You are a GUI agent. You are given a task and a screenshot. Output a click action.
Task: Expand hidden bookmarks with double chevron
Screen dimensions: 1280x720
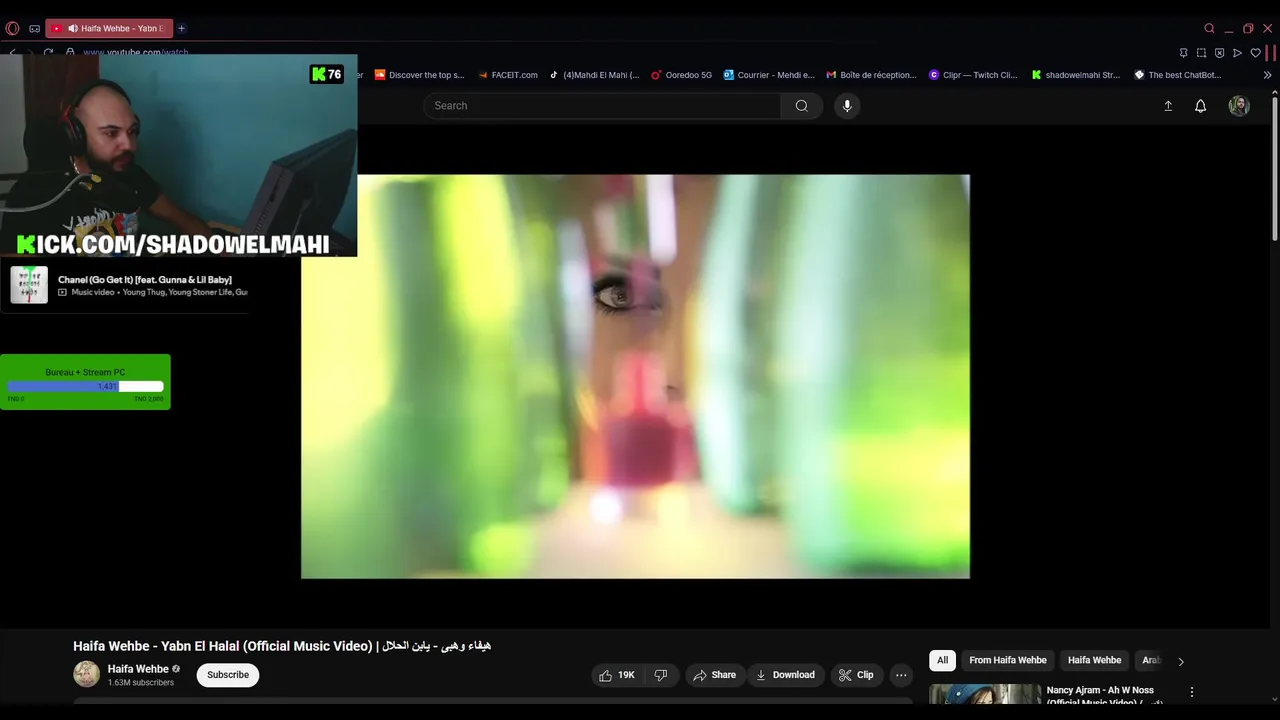[x=1268, y=75]
